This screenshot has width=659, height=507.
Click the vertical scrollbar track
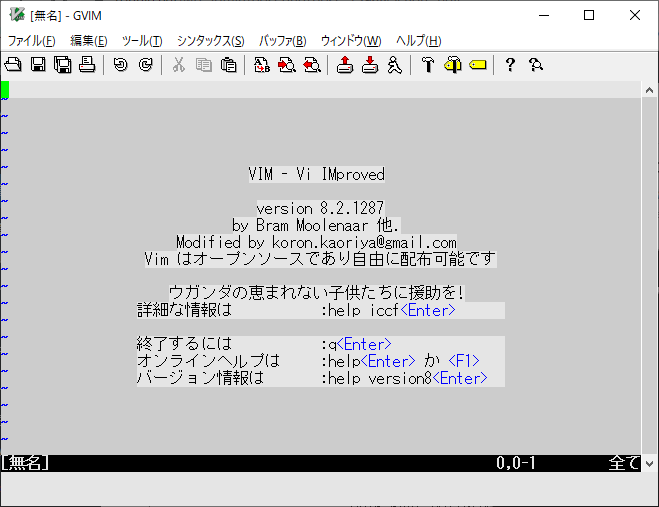[649, 277]
